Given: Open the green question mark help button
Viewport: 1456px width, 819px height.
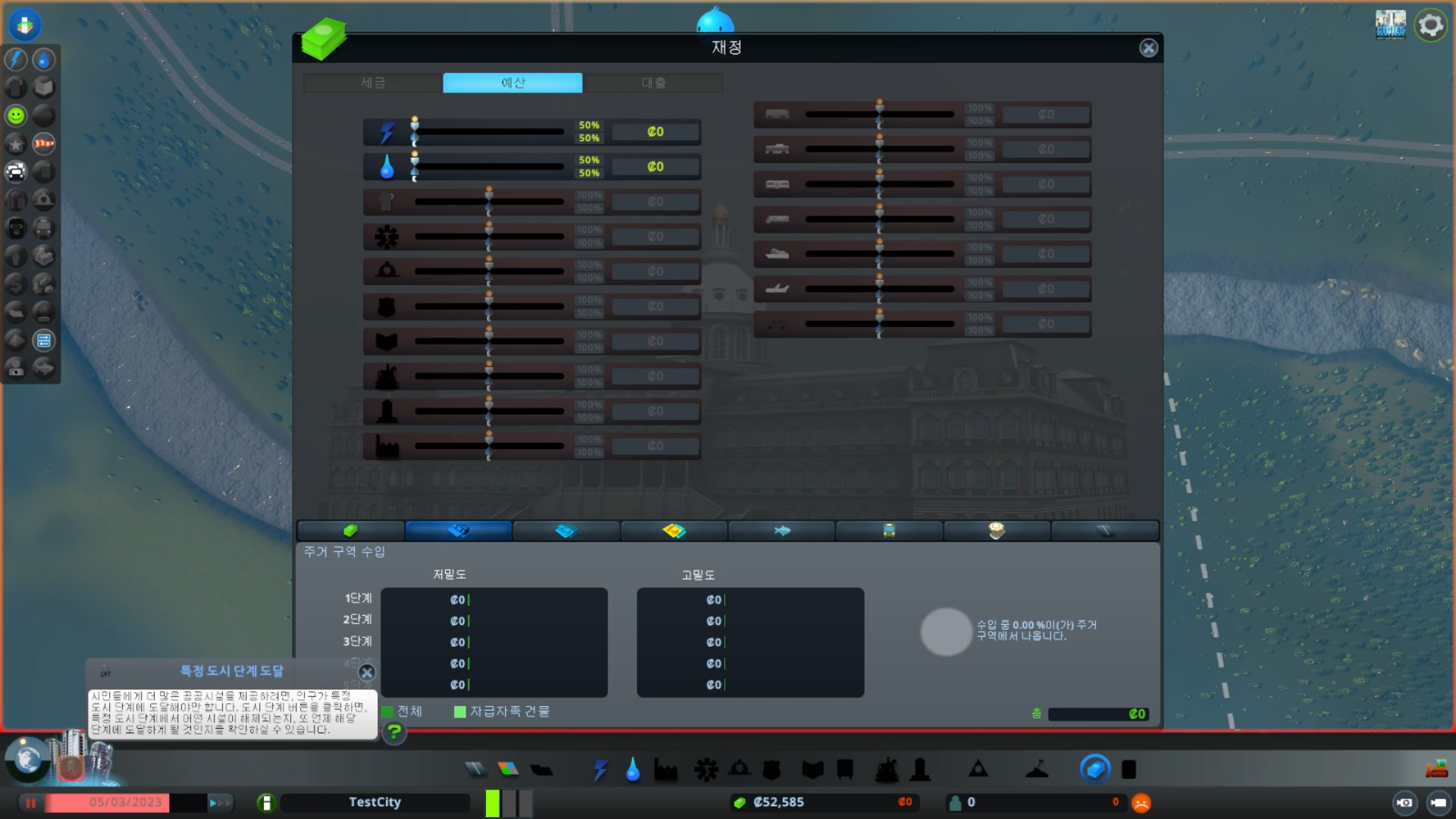Looking at the screenshot, I should tap(394, 732).
